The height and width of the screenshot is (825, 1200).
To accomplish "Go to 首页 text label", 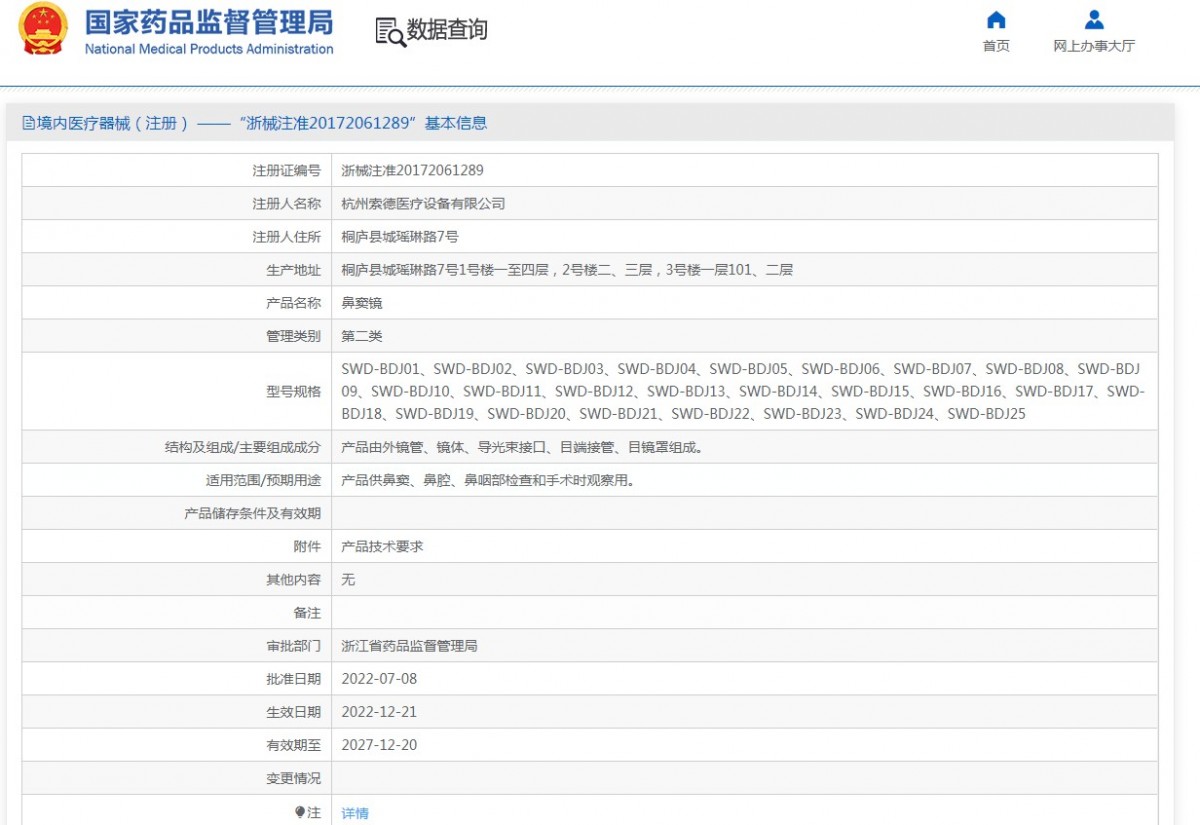I will click(x=996, y=46).
